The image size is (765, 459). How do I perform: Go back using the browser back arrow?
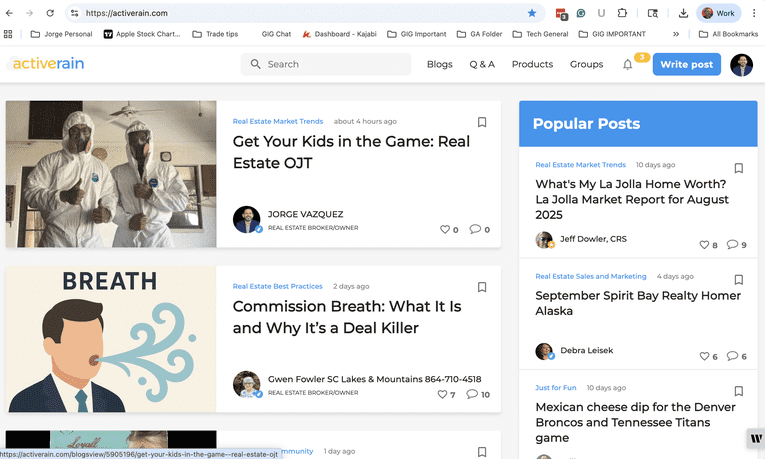point(9,13)
